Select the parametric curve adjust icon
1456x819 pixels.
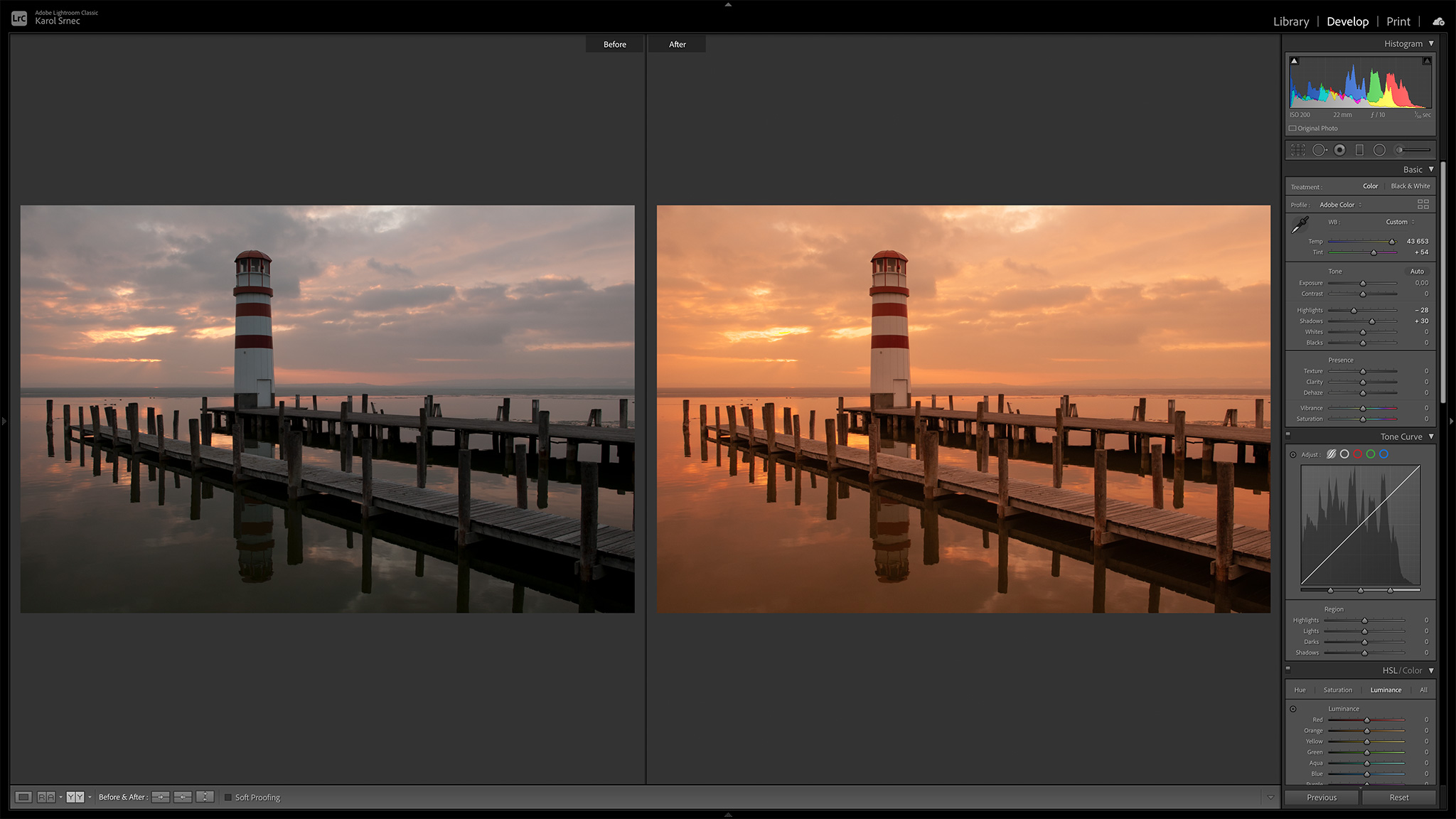coord(1331,454)
